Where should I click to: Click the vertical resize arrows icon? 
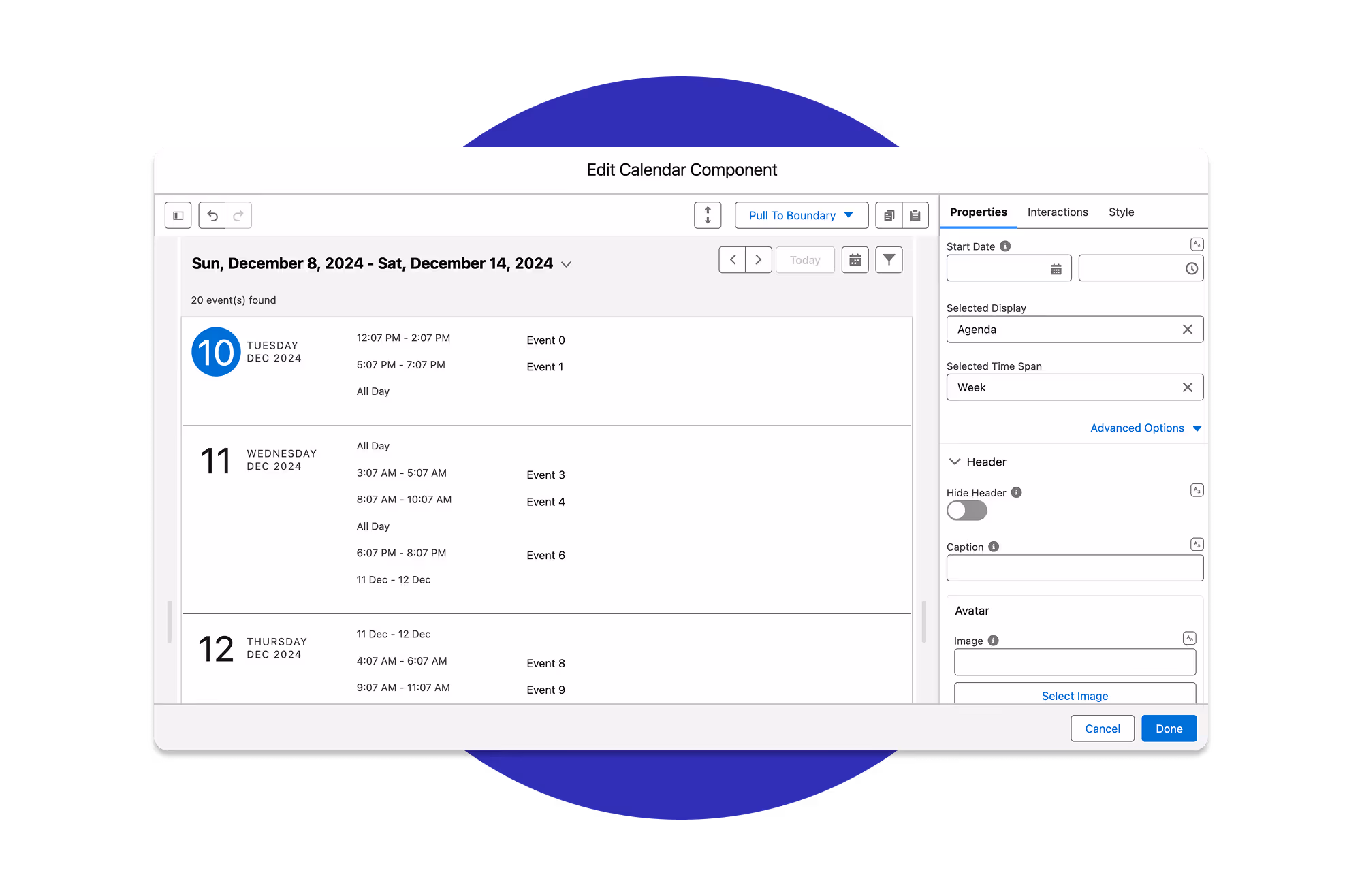pyautogui.click(x=708, y=215)
